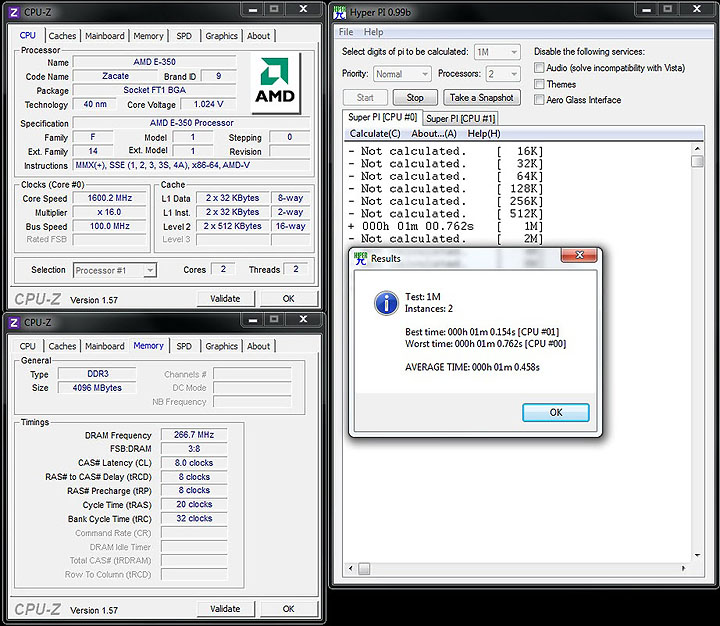Click the CPU-Z icon in top window title bar
Viewport: 720px width, 626px height.
coord(14,12)
